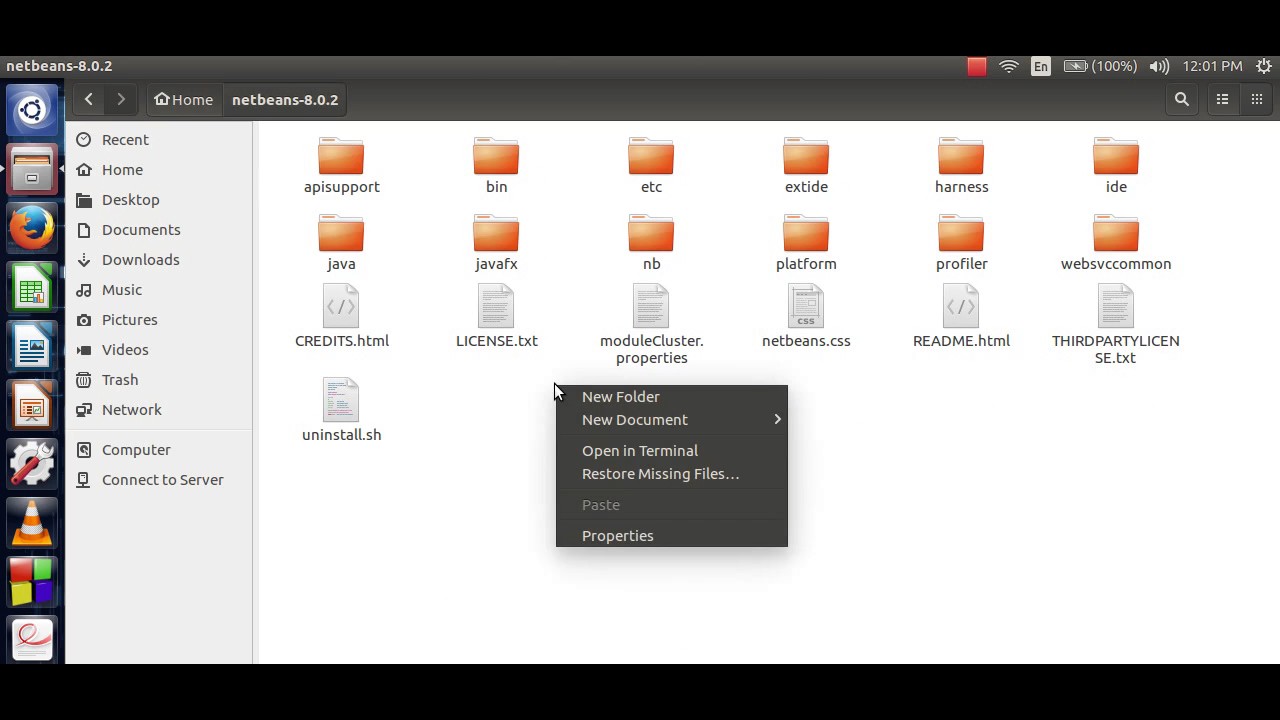Screen dimensions: 1280x720
Task: Launch LibreOffice Impress from the launcher
Action: click(32, 406)
